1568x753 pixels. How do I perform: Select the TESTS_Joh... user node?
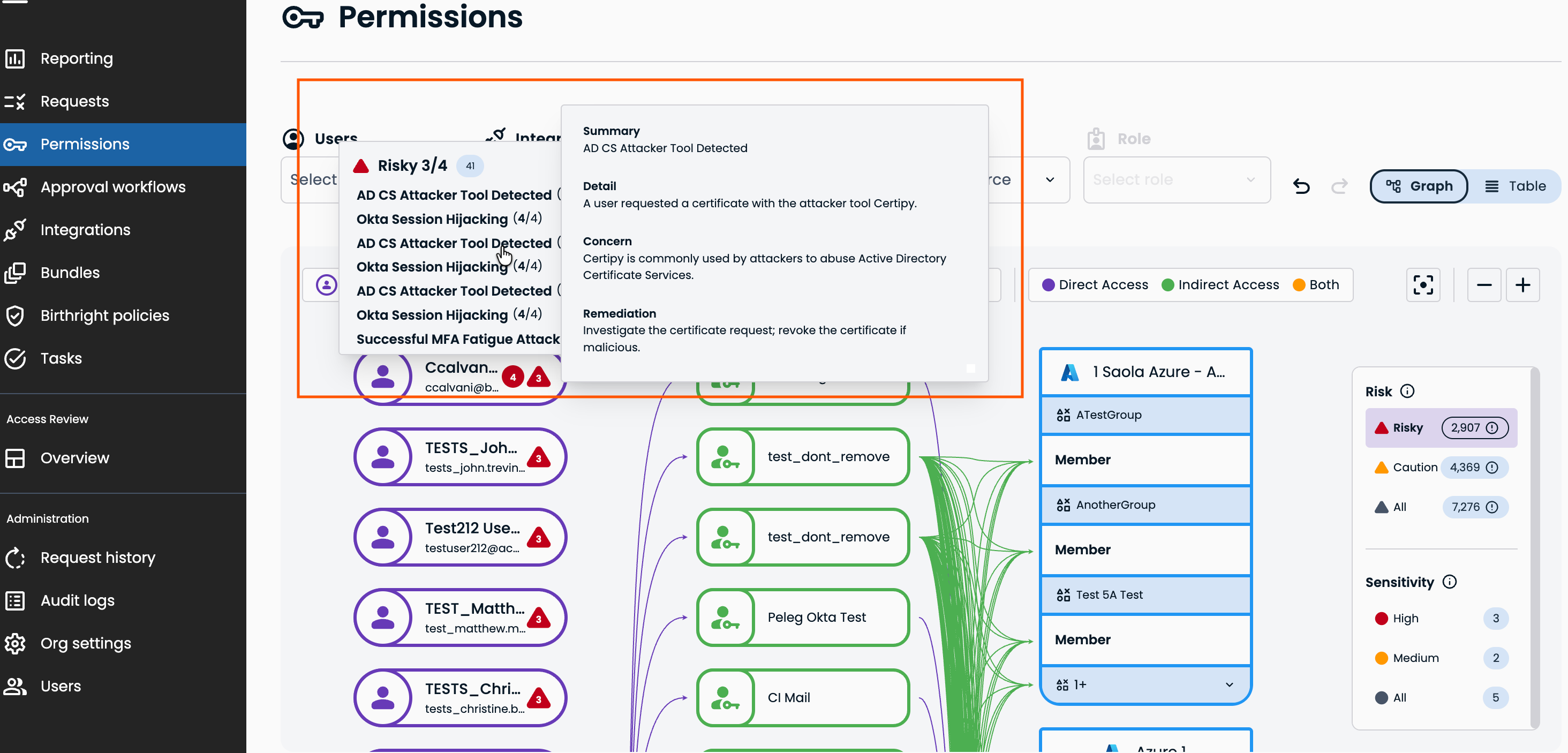[460, 457]
